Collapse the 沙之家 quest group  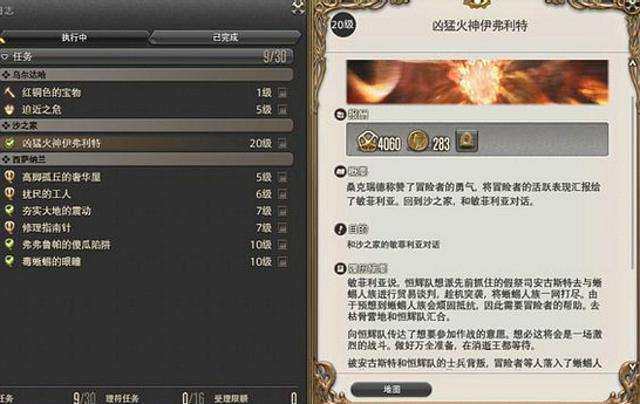point(147,126)
